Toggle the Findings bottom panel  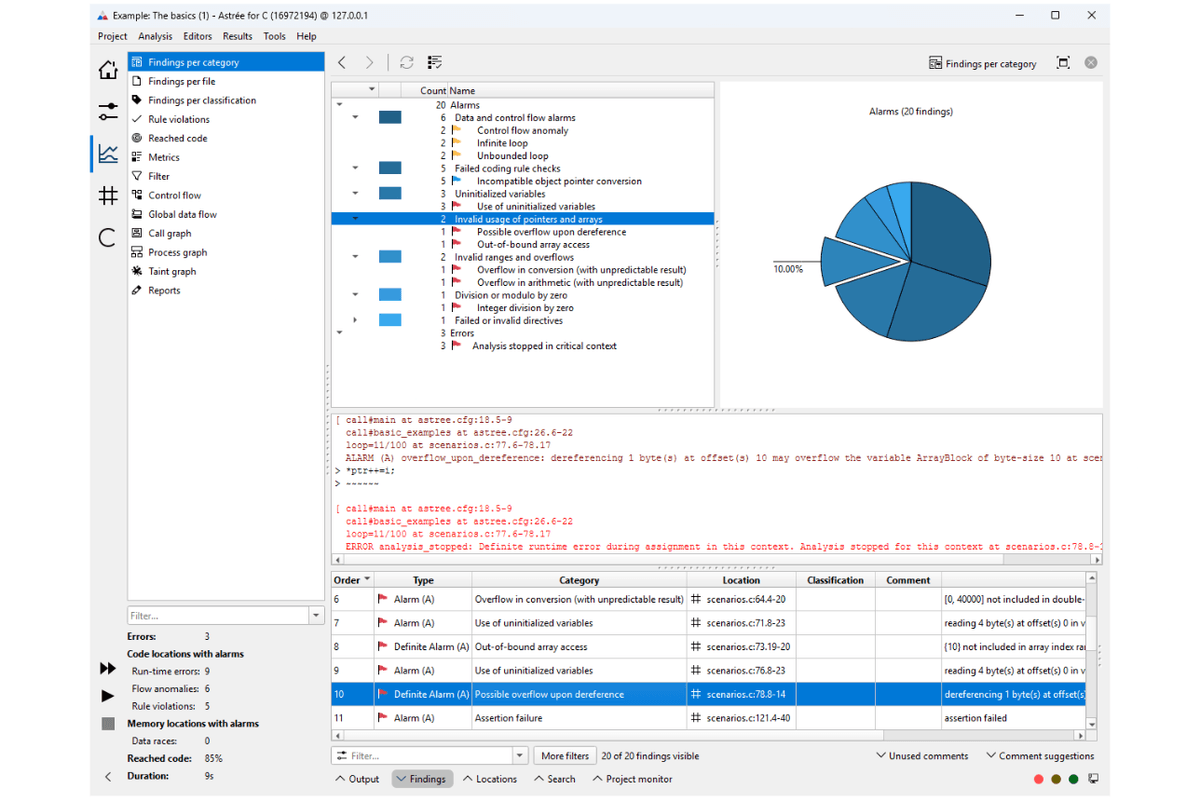point(420,779)
